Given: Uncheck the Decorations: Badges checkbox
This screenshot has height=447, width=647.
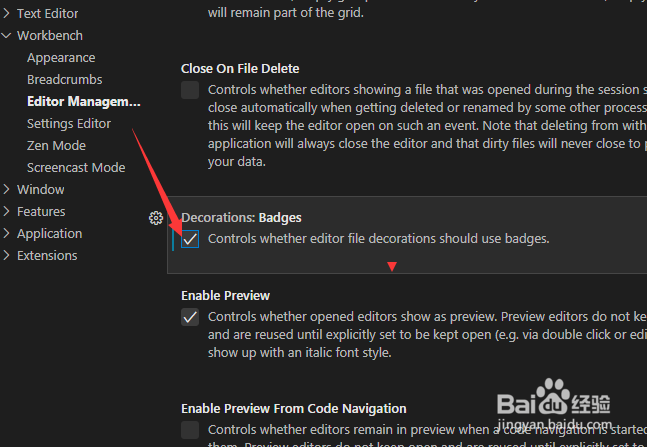Looking at the screenshot, I should click(190, 239).
